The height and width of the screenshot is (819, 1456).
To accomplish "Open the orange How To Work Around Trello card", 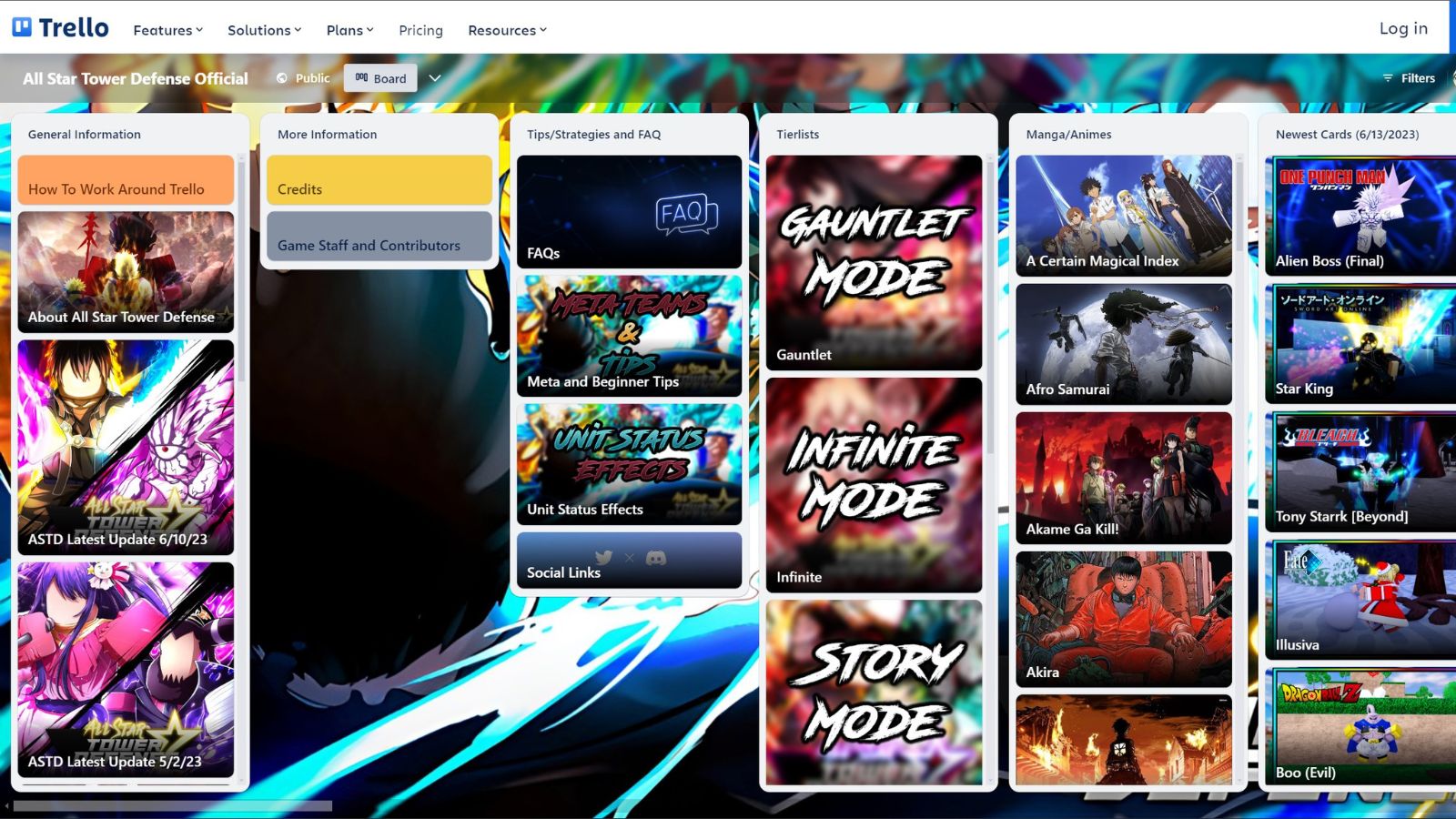I will (x=126, y=180).
